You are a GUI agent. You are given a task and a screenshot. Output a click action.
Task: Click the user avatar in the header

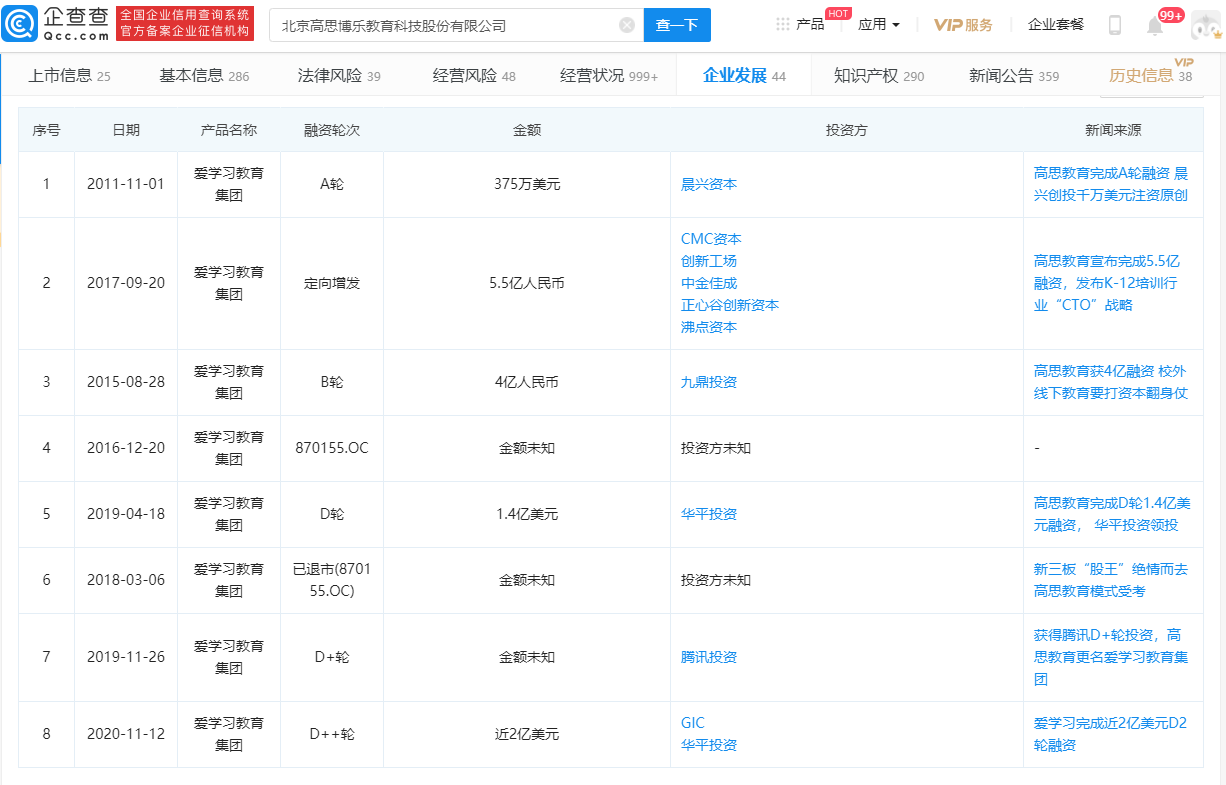point(1205,26)
